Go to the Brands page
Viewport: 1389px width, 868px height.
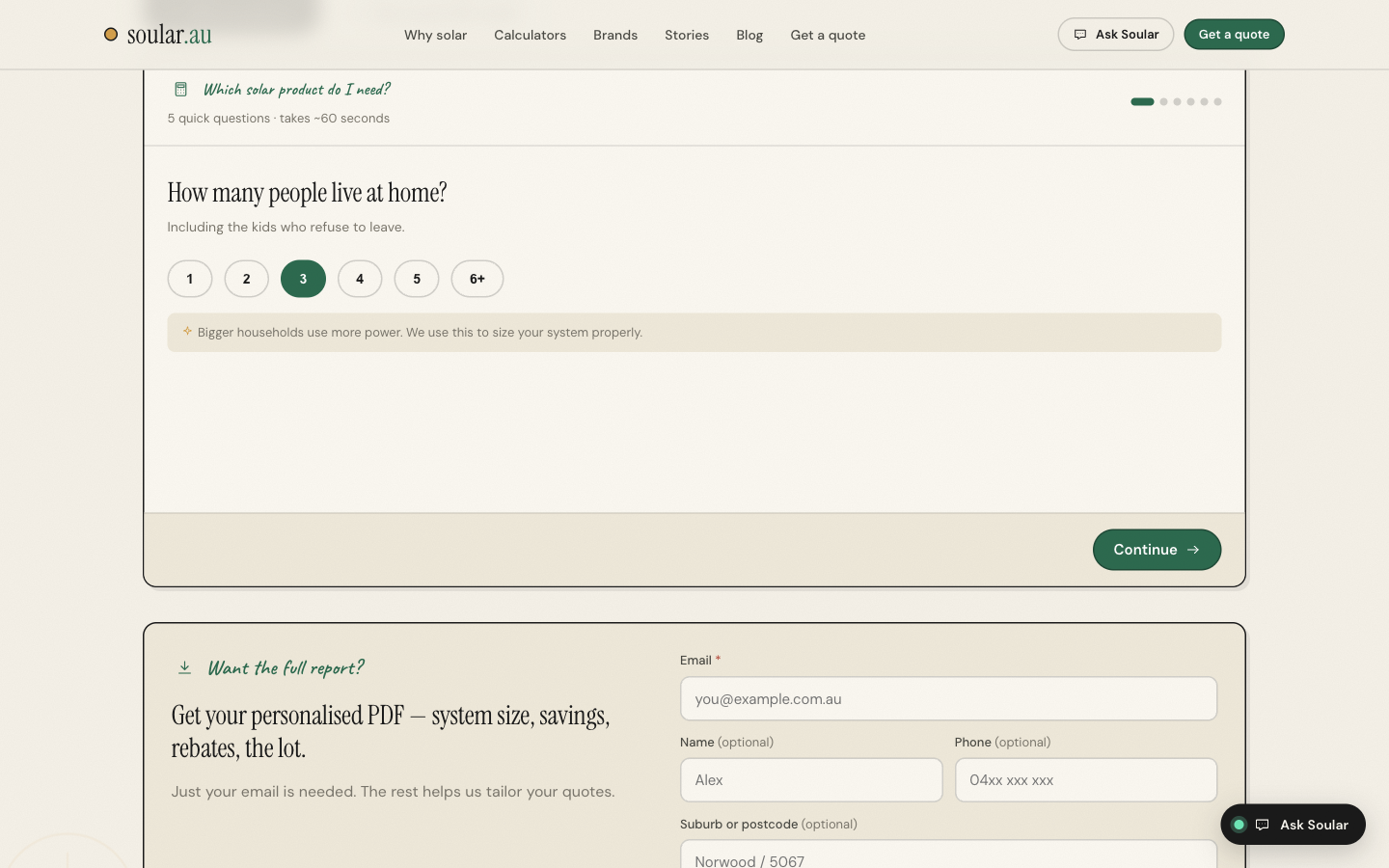pyautogui.click(x=615, y=35)
